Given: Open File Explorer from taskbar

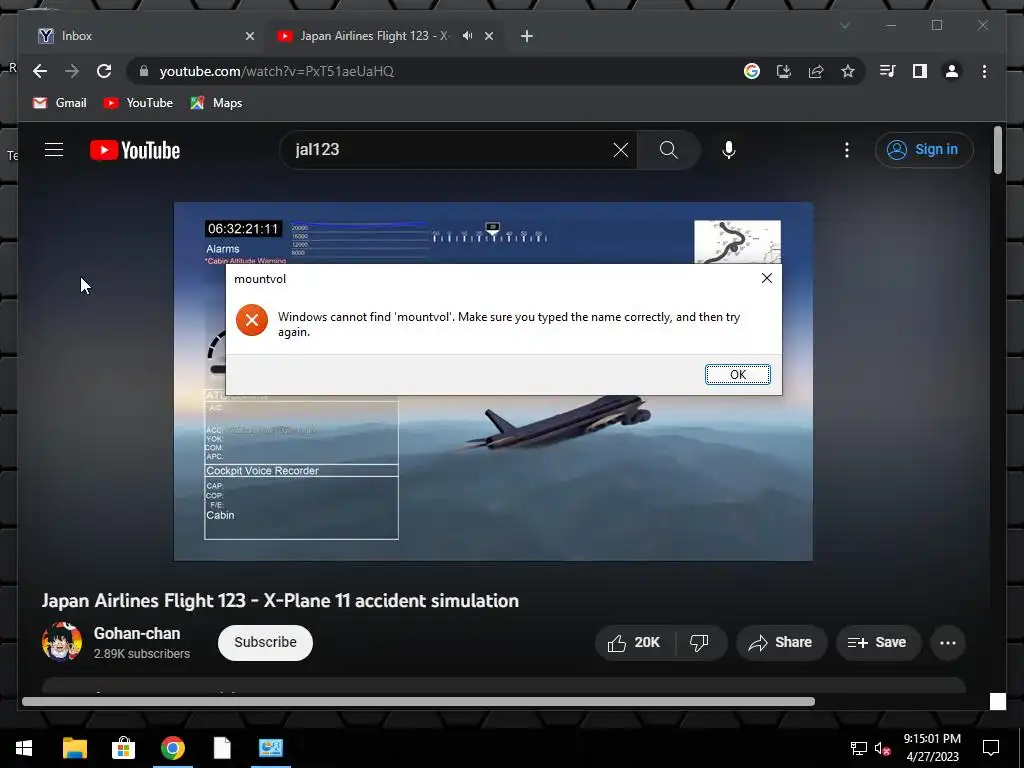Looking at the screenshot, I should click(74, 748).
